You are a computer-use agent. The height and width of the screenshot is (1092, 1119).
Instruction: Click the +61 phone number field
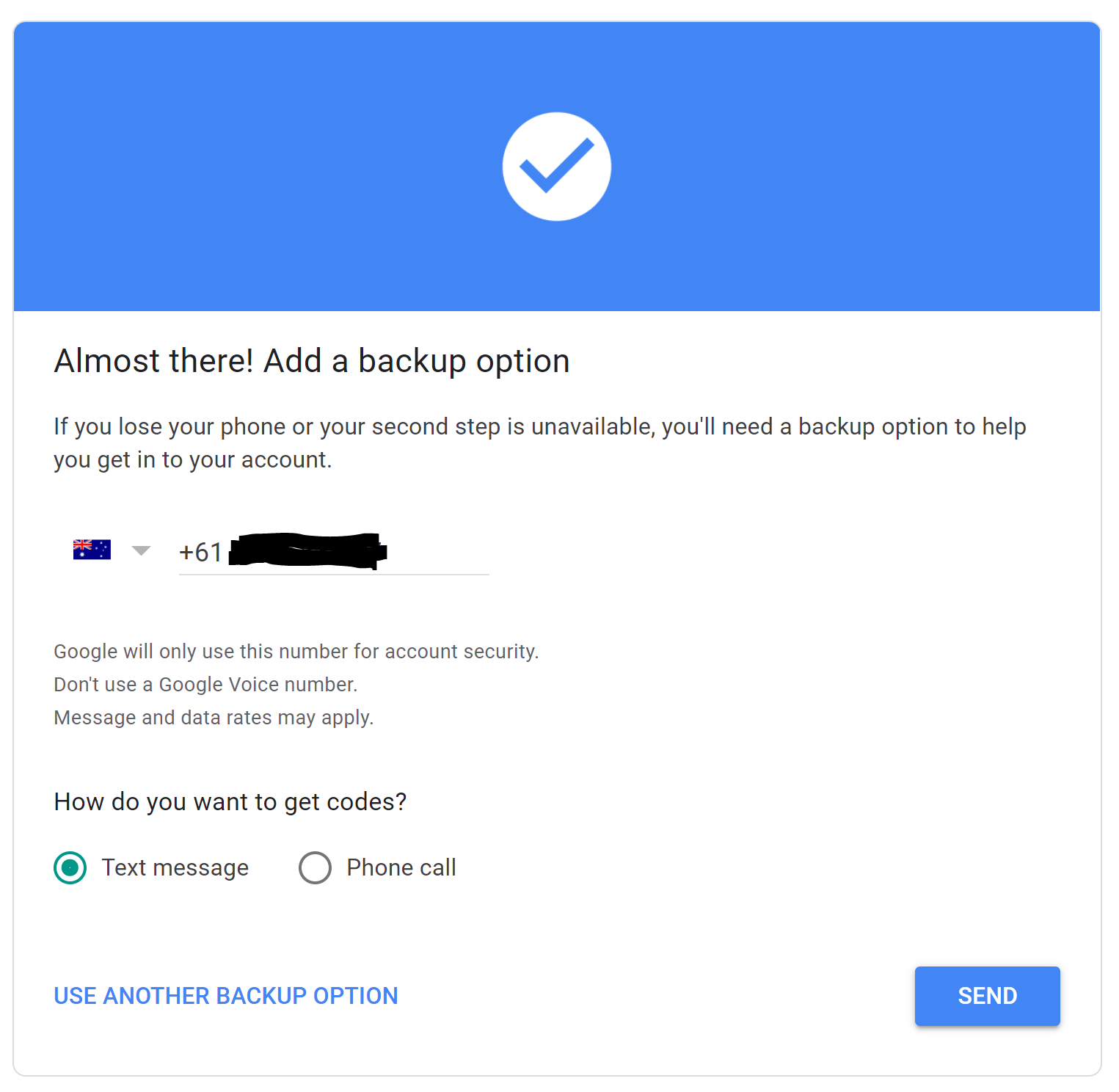pyautogui.click(x=334, y=552)
